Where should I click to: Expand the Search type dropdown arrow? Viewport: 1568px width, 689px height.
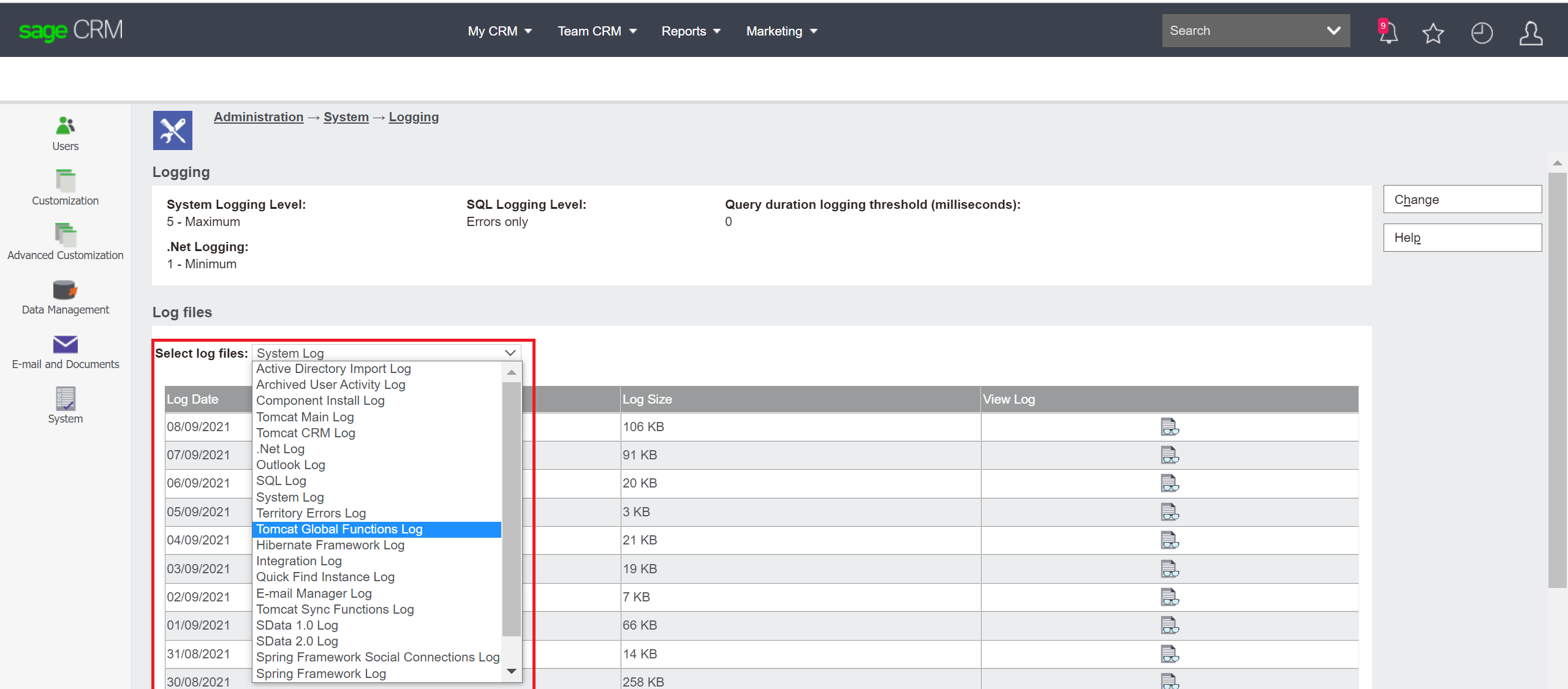pos(1333,31)
